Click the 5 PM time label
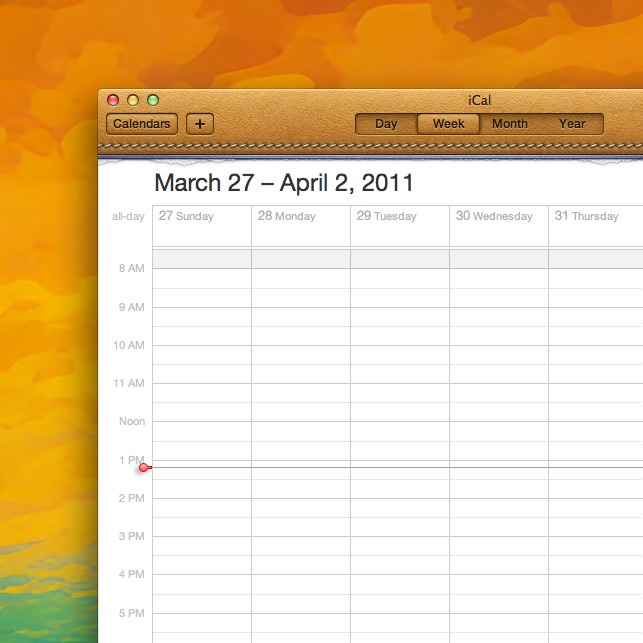 132,613
